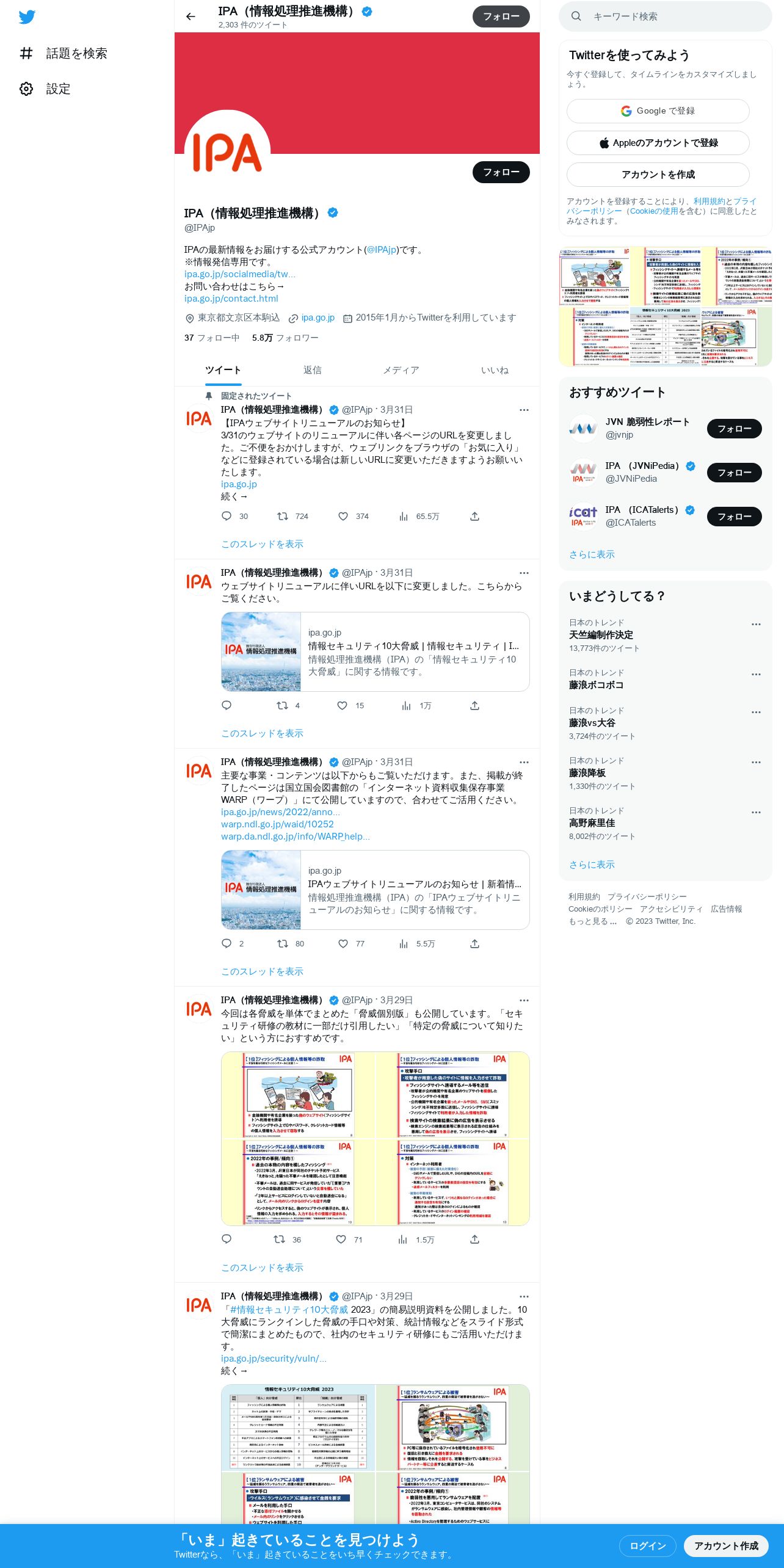The width and height of the screenshot is (784, 1568).
Task: Retweet the tweet with 36 retweets
Action: point(287,1240)
